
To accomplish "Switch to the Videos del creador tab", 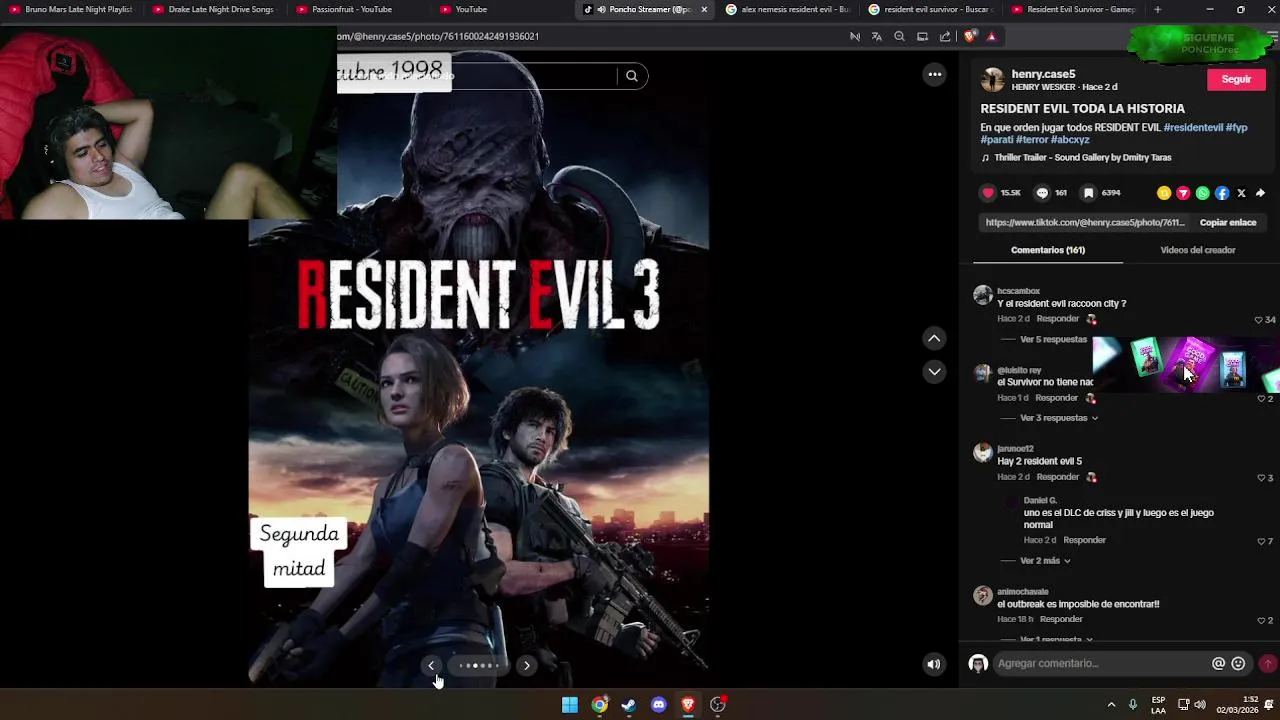I will click(1197, 250).
